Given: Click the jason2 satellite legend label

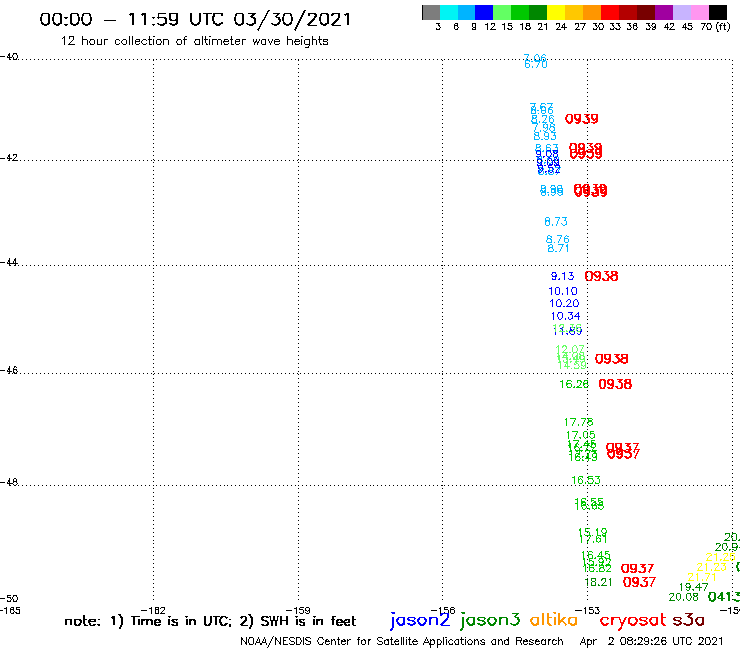Looking at the screenshot, I should click(x=420, y=620).
